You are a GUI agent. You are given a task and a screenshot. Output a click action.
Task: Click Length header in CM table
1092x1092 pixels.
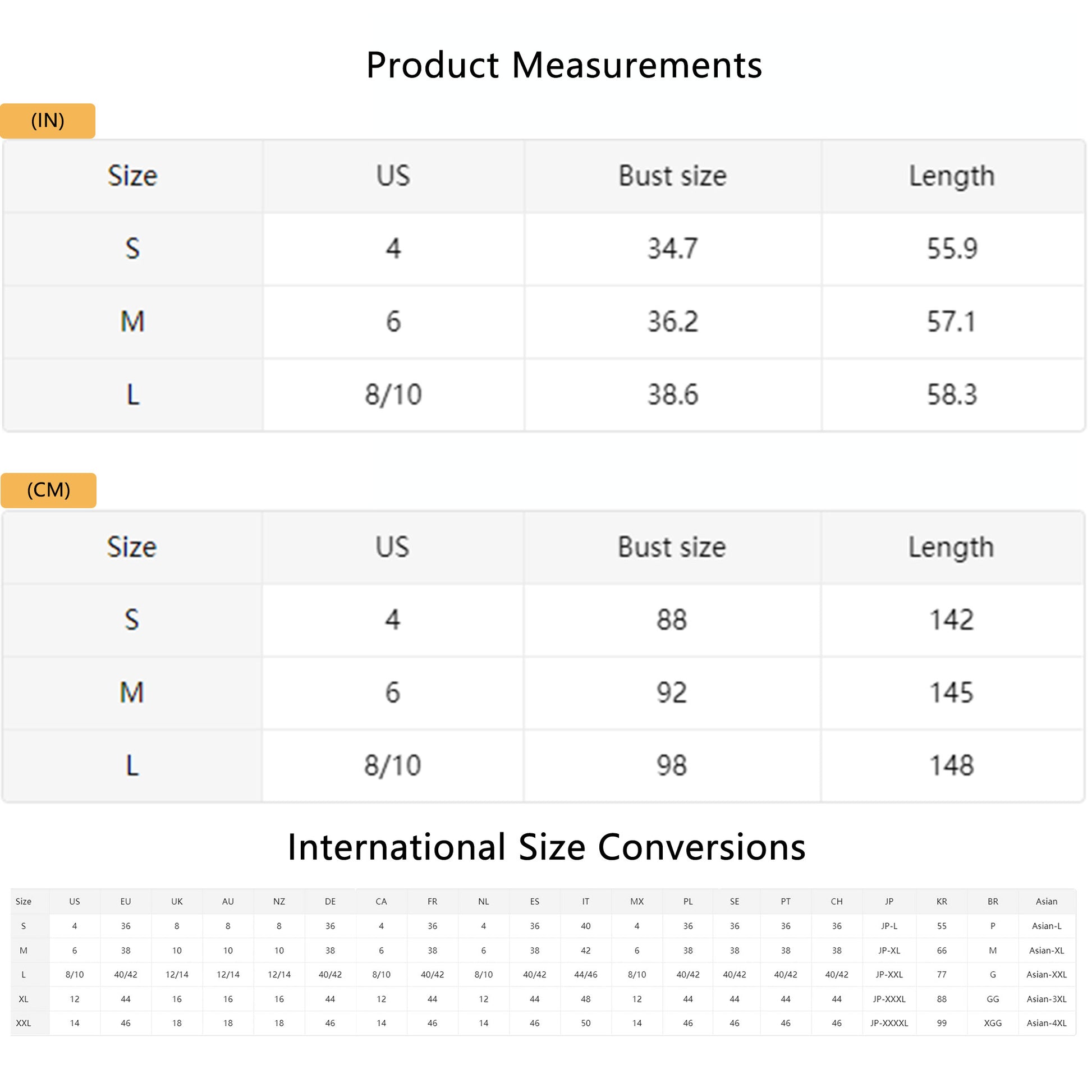951,547
